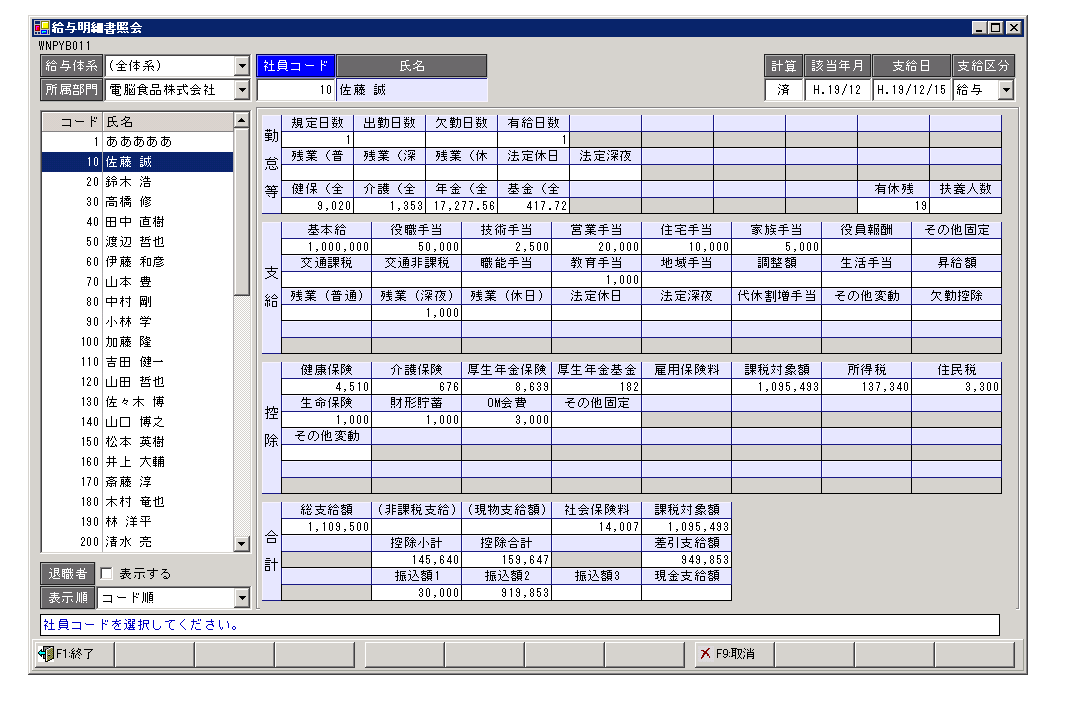The width and height of the screenshot is (1075, 708).
Task: Click the 社員コード input field
Action: [295, 90]
